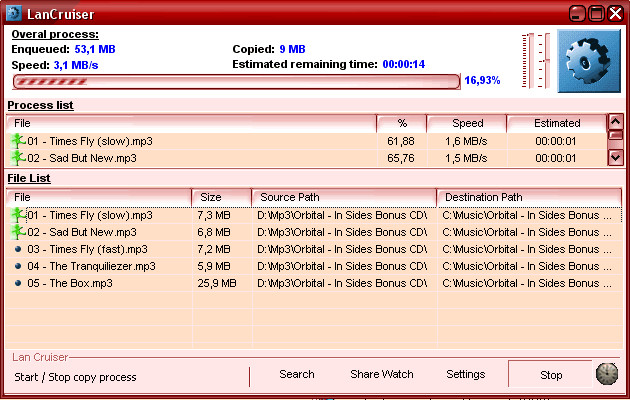The width and height of the screenshot is (630, 400).
Task: Stop the copy process
Action: click(550, 375)
